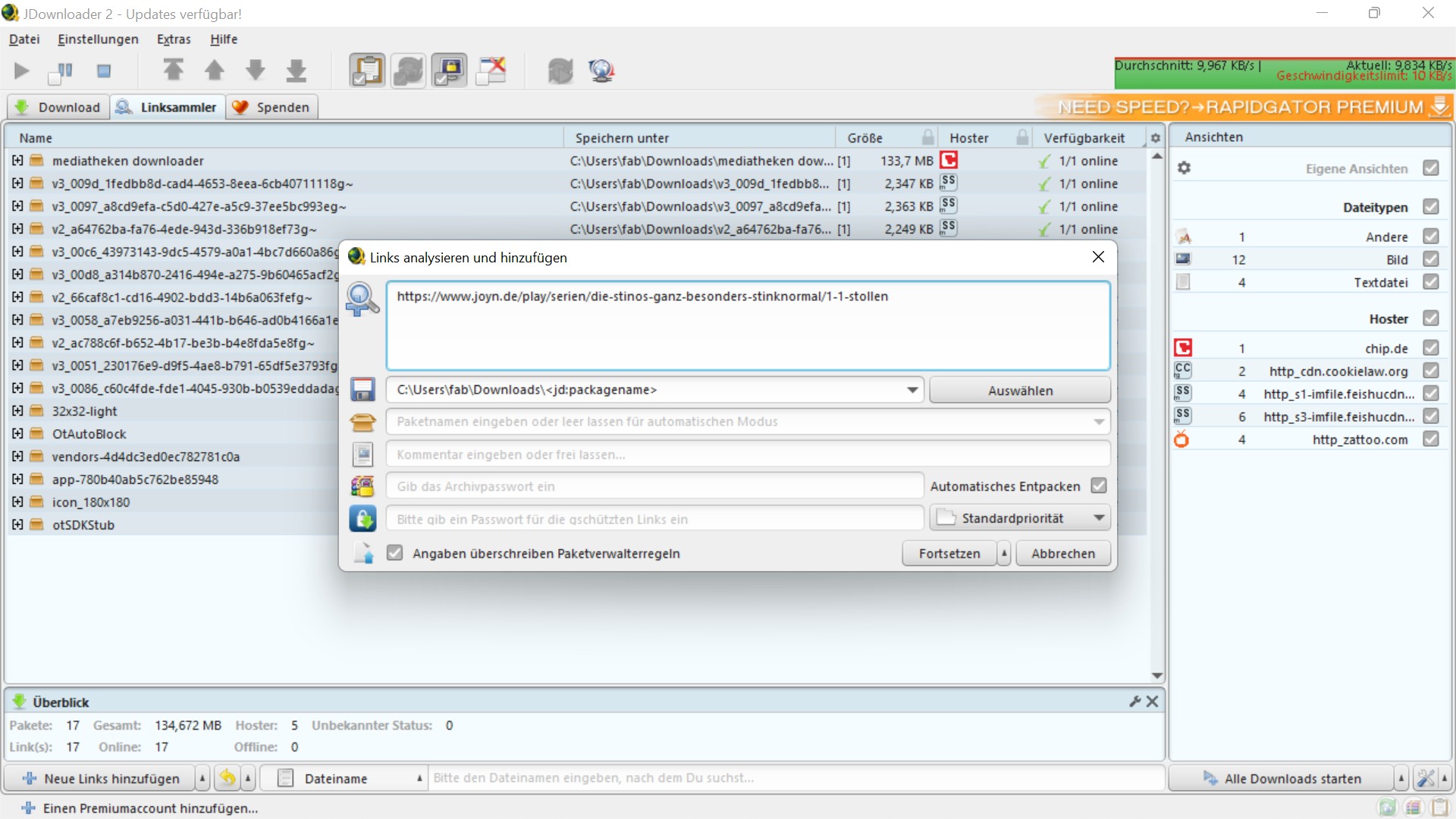Start downloads with the play icon
The image size is (1456, 819).
coord(22,71)
